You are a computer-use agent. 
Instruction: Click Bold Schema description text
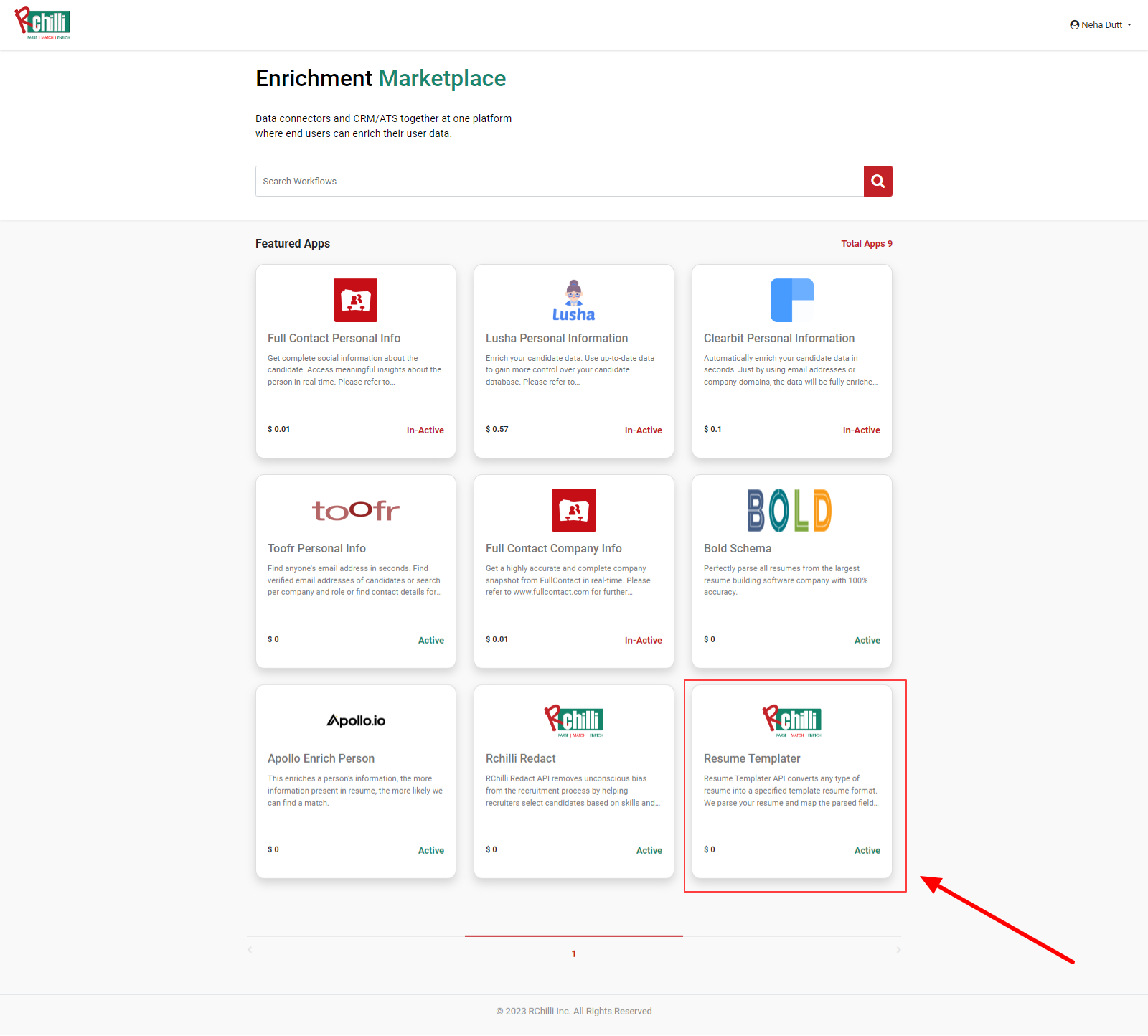pos(786,580)
